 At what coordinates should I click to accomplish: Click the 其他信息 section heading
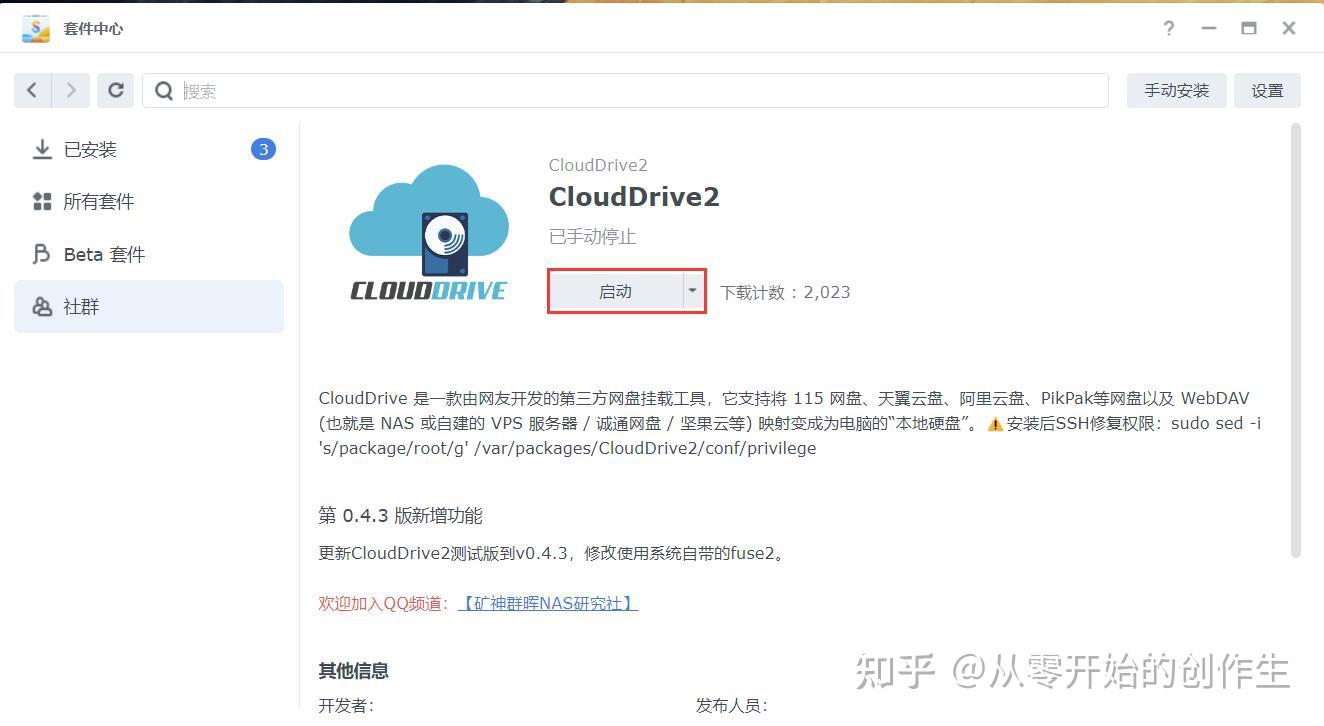click(x=353, y=670)
